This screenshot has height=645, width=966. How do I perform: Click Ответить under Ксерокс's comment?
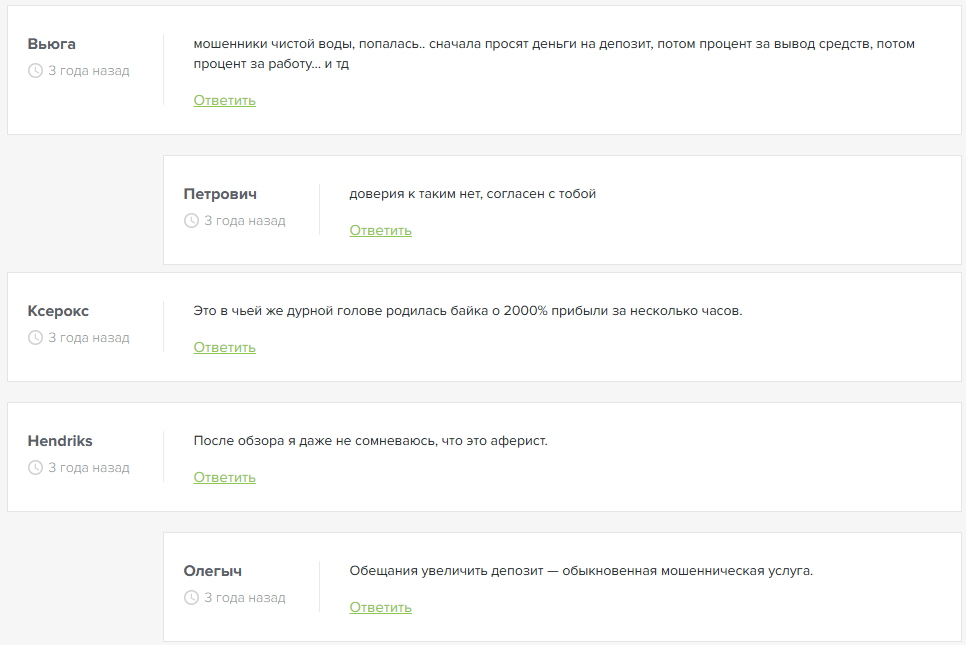223,347
